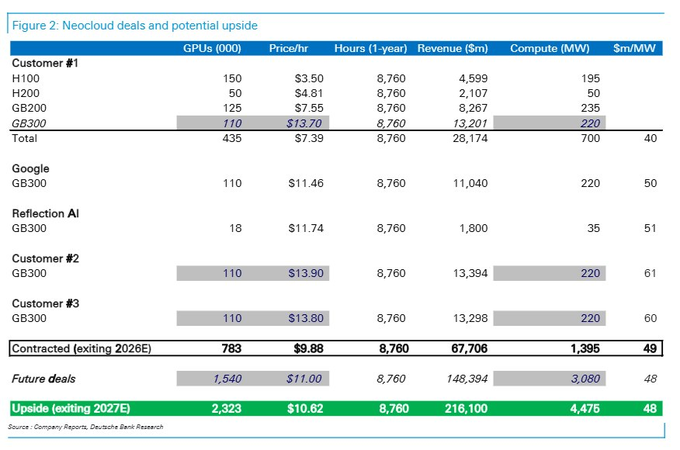The height and width of the screenshot is (450, 680).
Task: Click the Future deals revenue '148,394'
Action: (467, 379)
